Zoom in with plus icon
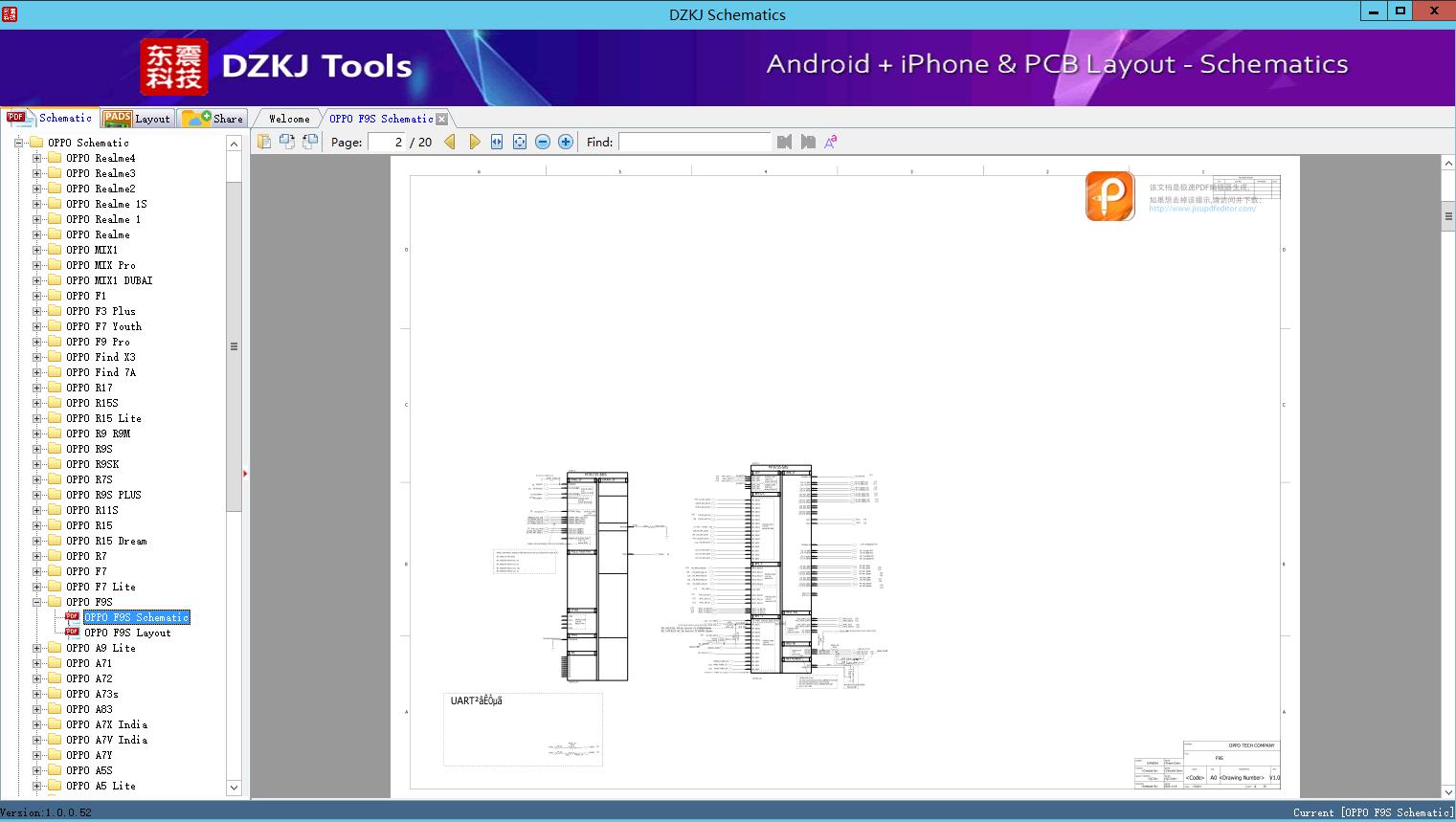Screen dimensions: 1456x822 566,142
